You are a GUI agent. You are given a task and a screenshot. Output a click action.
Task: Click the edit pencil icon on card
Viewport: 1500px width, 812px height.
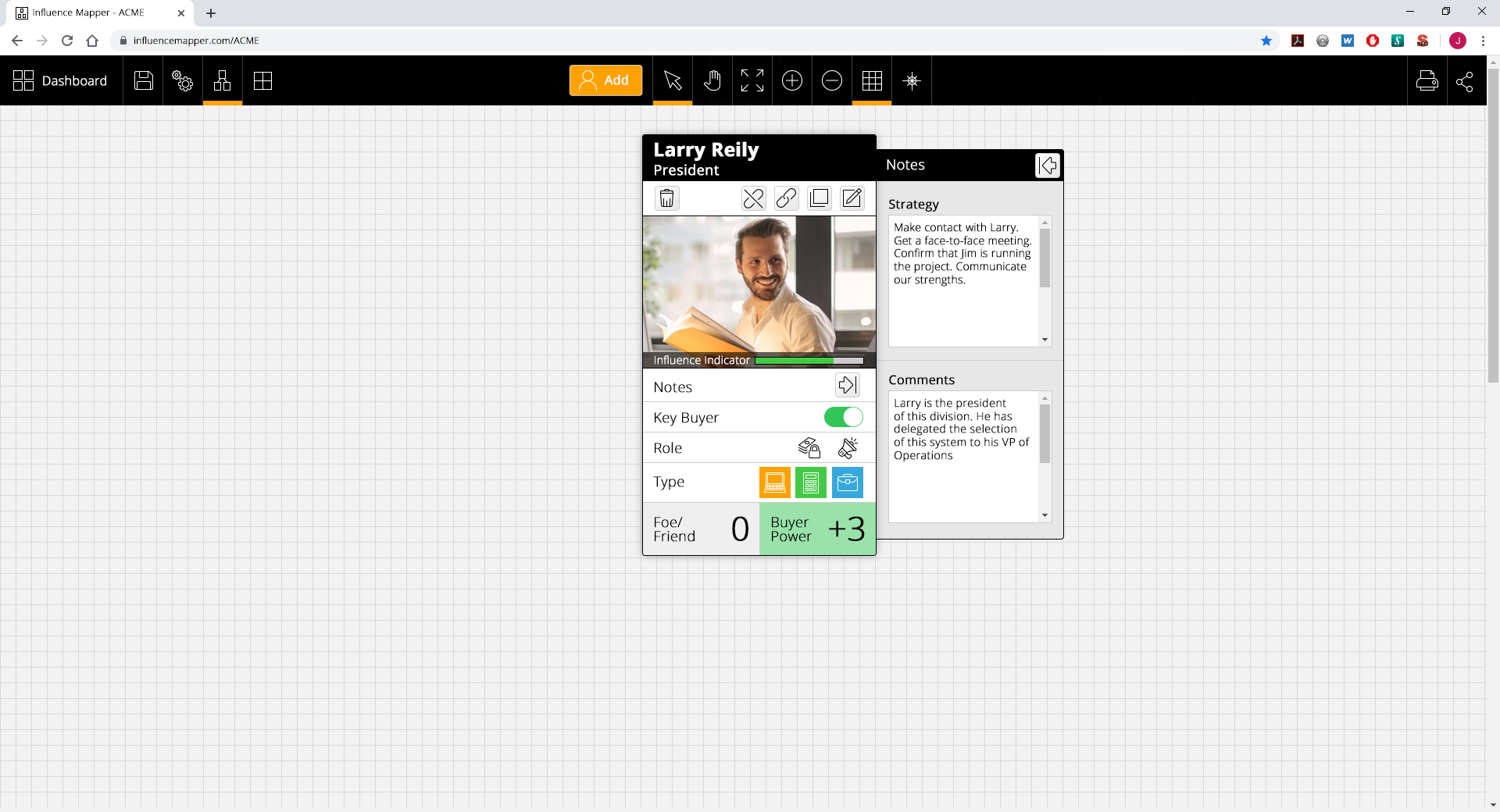point(852,198)
